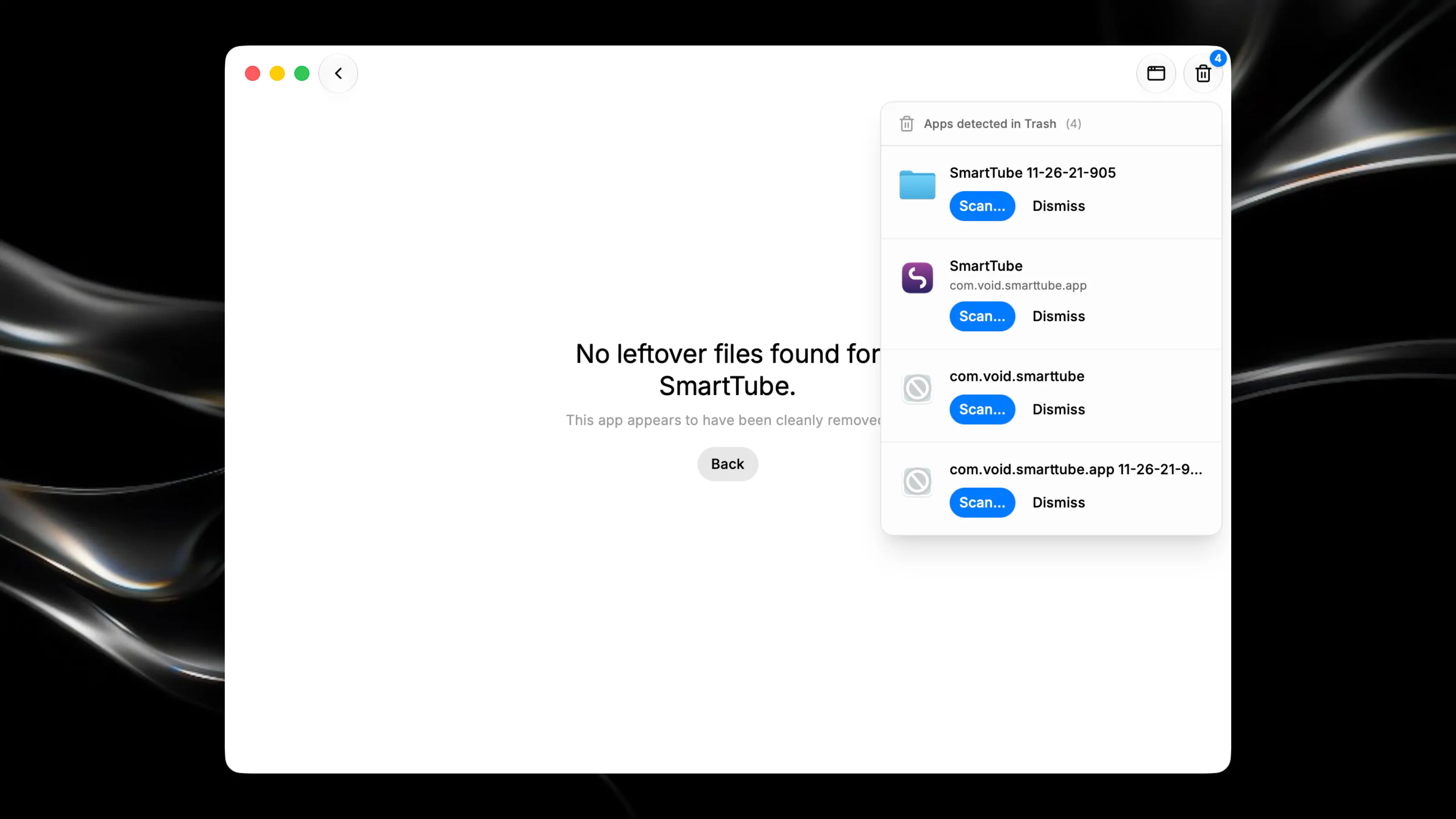Dismiss the SmartTube com.void.smarttube.app entry
Image resolution: width=1456 pixels, height=819 pixels.
(x=1059, y=316)
